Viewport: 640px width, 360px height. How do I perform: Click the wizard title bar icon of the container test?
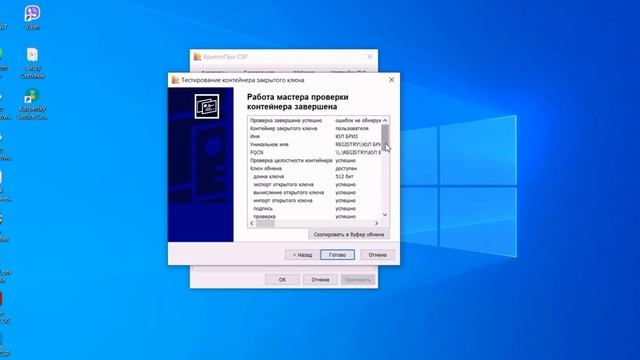(x=176, y=80)
